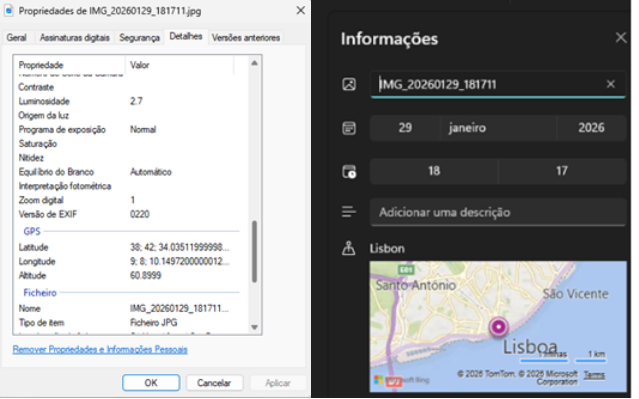The width and height of the screenshot is (639, 399).
Task: Select the hour field showing 18
Action: point(434,171)
